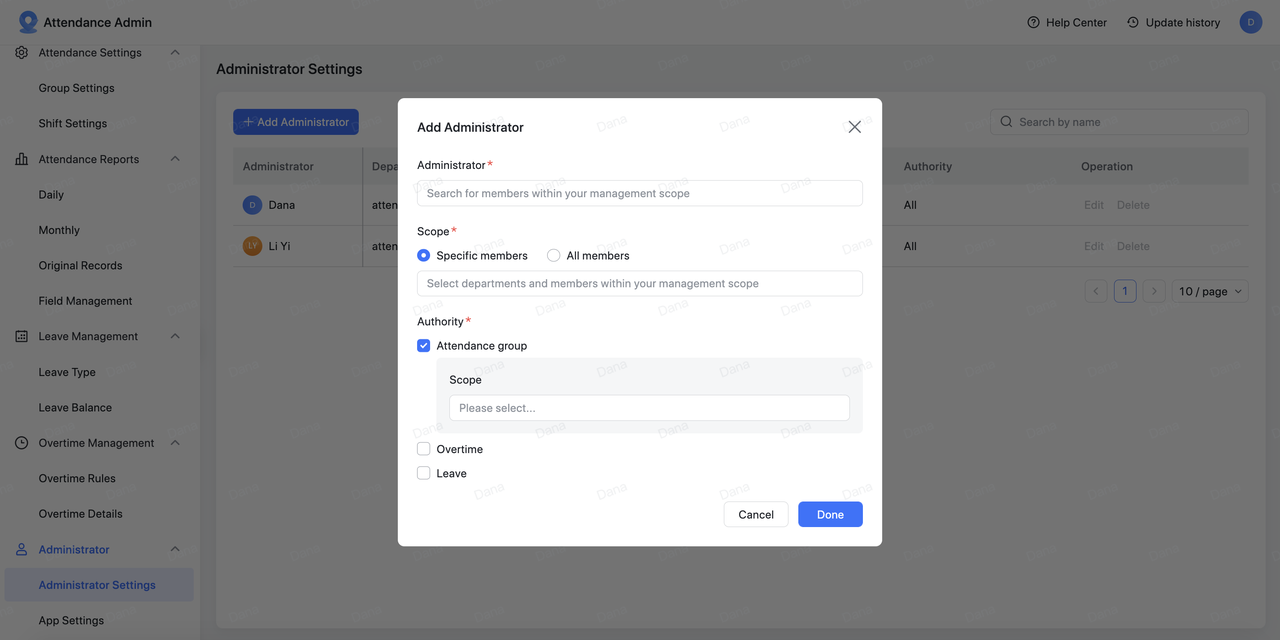1280x640 pixels.
Task: Open the Scope 'Please select...' dropdown
Action: [649, 408]
